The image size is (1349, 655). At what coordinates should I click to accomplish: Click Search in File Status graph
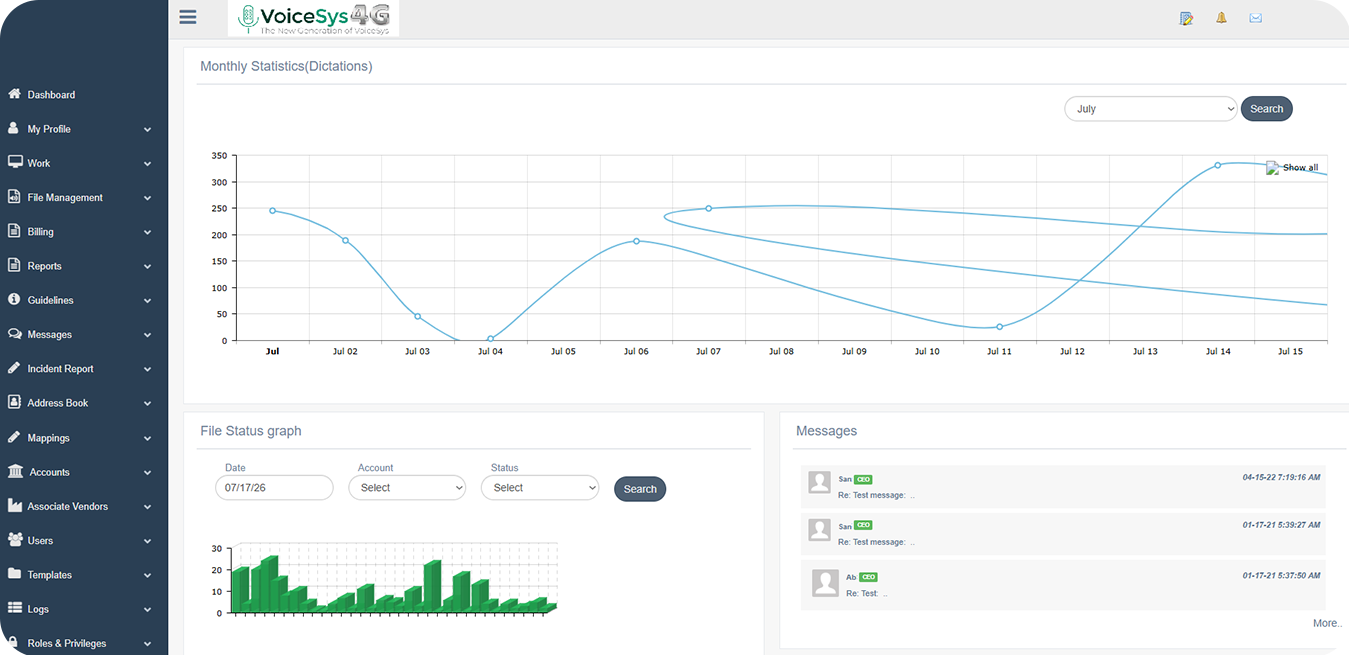640,489
